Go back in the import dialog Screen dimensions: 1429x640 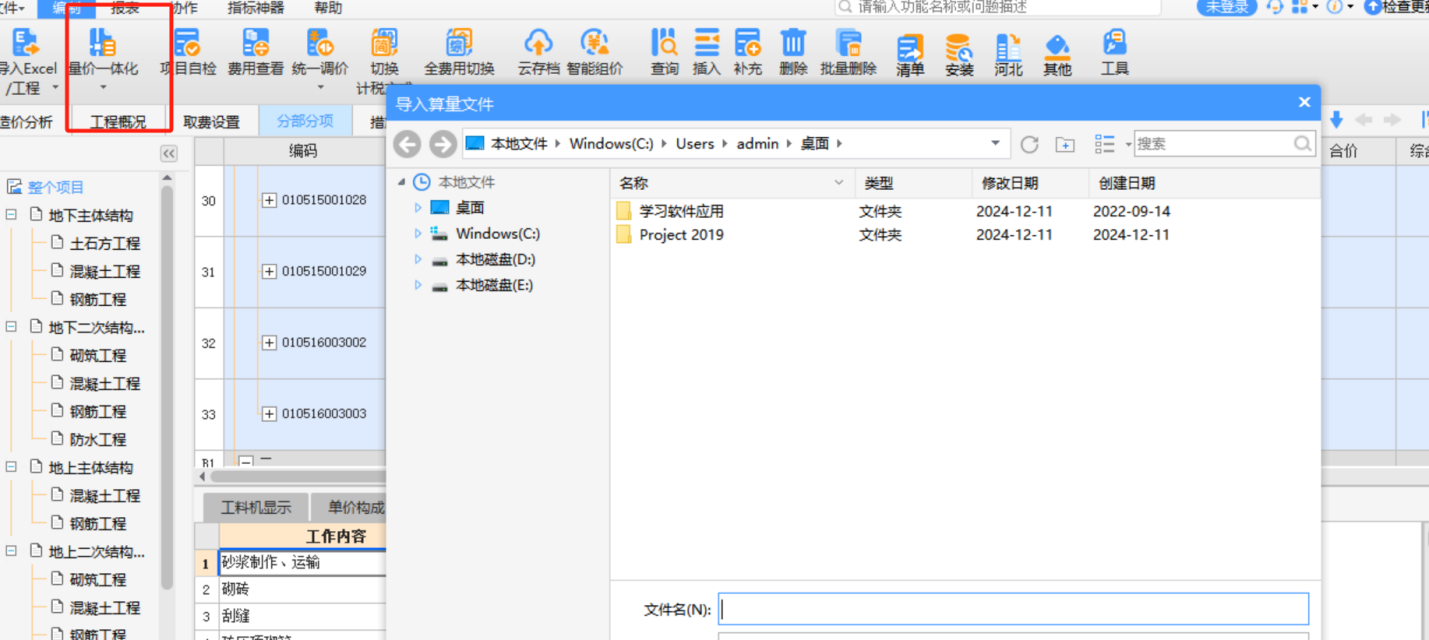(x=407, y=144)
